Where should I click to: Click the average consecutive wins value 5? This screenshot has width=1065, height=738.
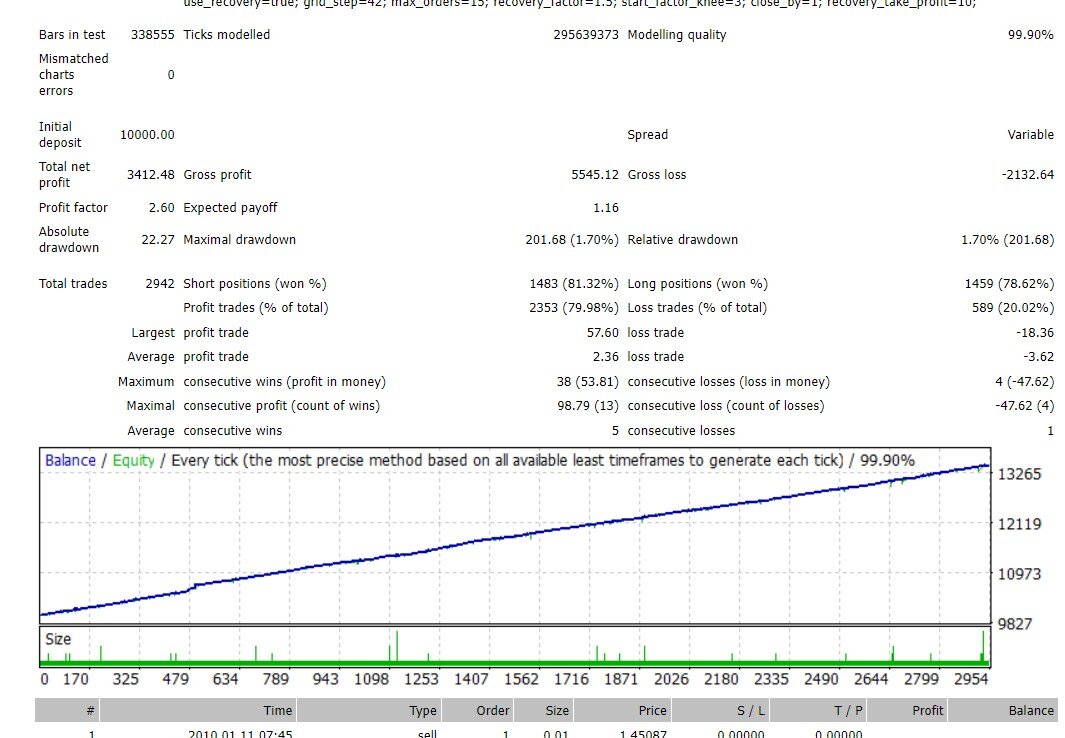coord(615,430)
